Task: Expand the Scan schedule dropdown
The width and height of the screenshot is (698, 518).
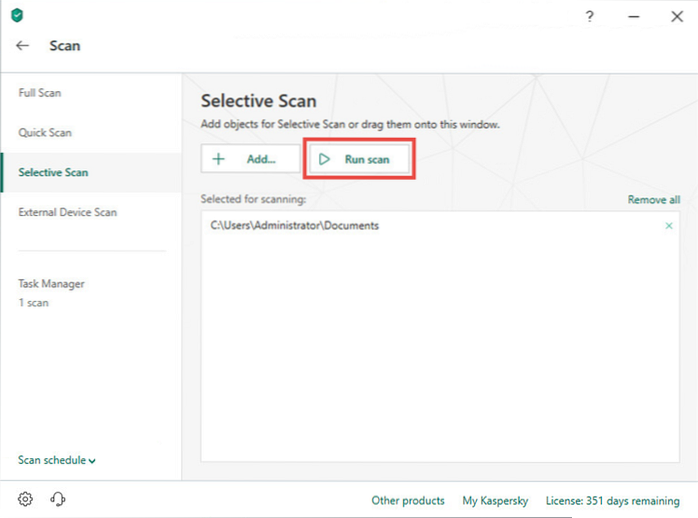Action: point(57,460)
